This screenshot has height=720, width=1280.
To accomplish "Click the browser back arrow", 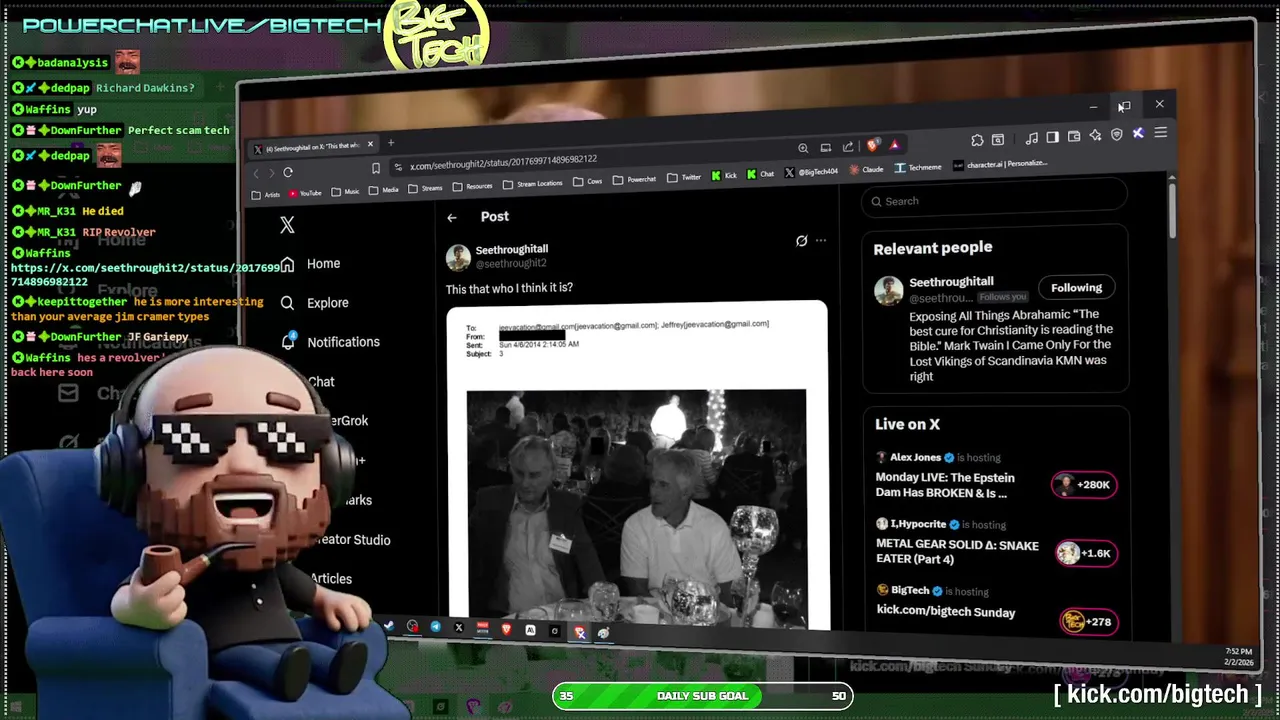I will (256, 173).
